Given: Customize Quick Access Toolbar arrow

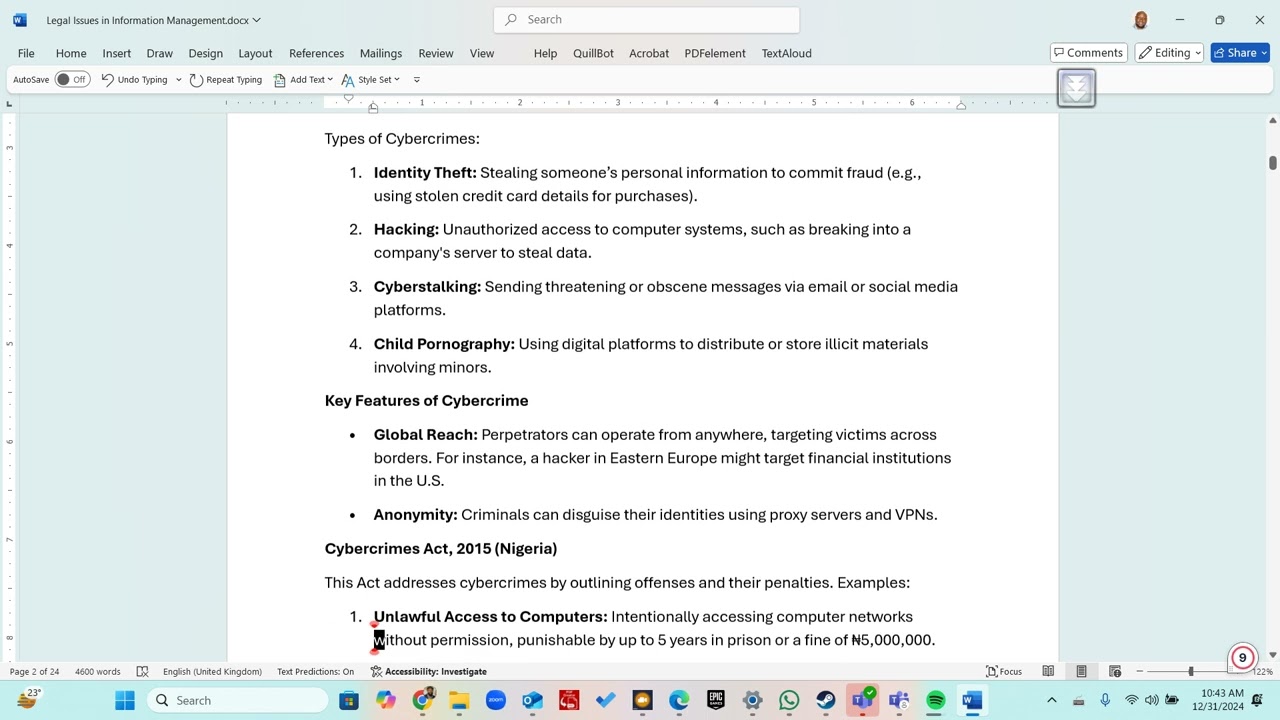Looking at the screenshot, I should coord(416,79).
